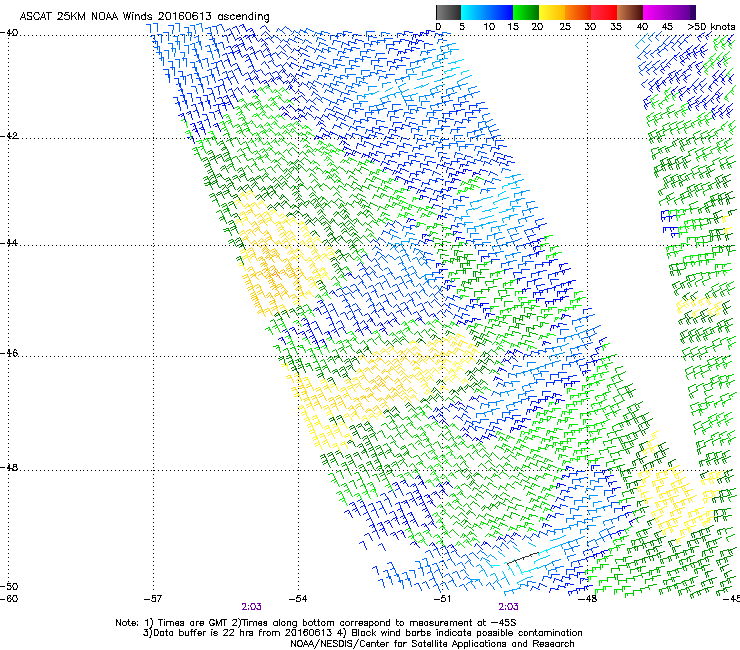Click the "45" legend scale label
Viewport: 740px width, 650px height.
pos(667,27)
